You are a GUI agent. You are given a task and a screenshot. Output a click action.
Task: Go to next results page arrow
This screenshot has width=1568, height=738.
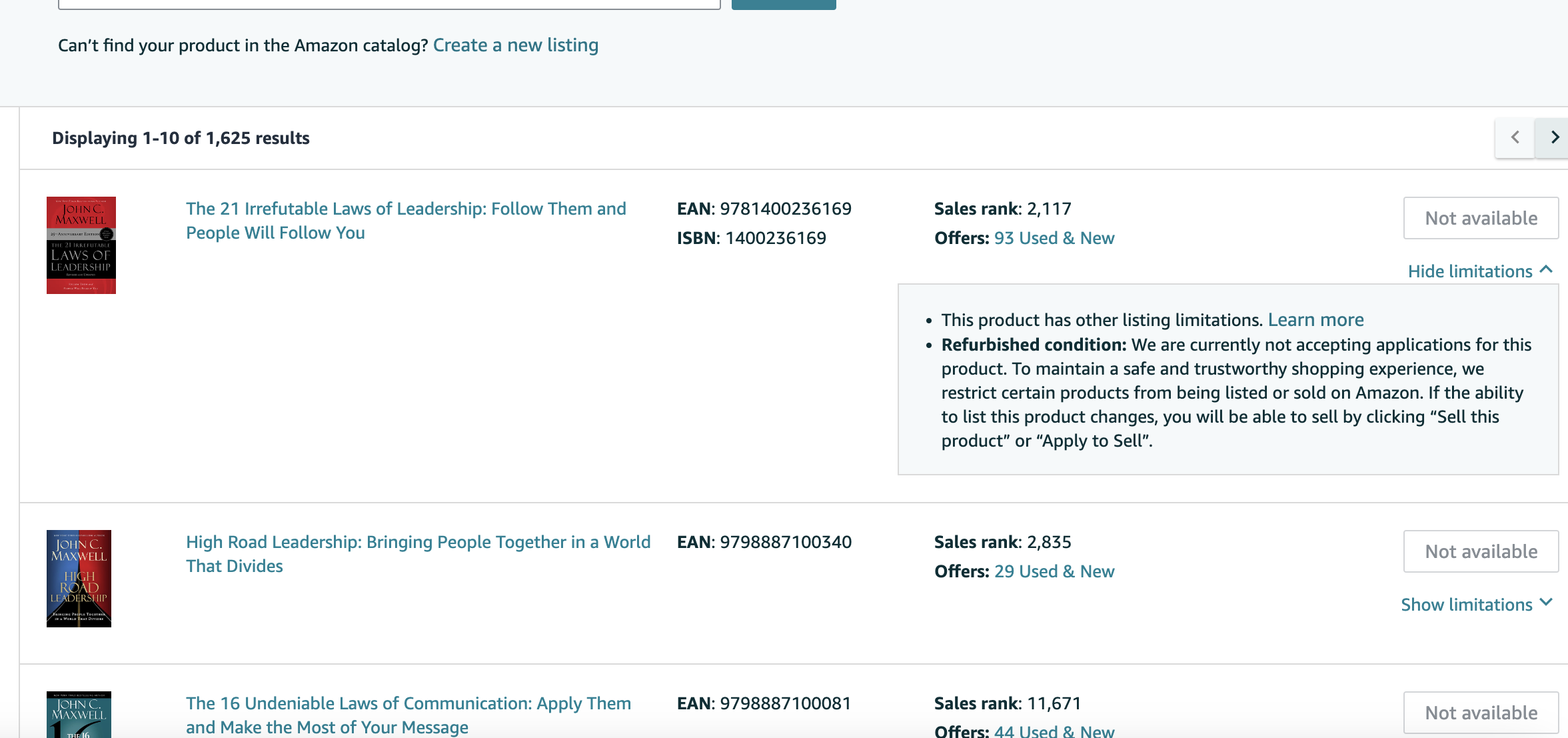(x=1553, y=138)
